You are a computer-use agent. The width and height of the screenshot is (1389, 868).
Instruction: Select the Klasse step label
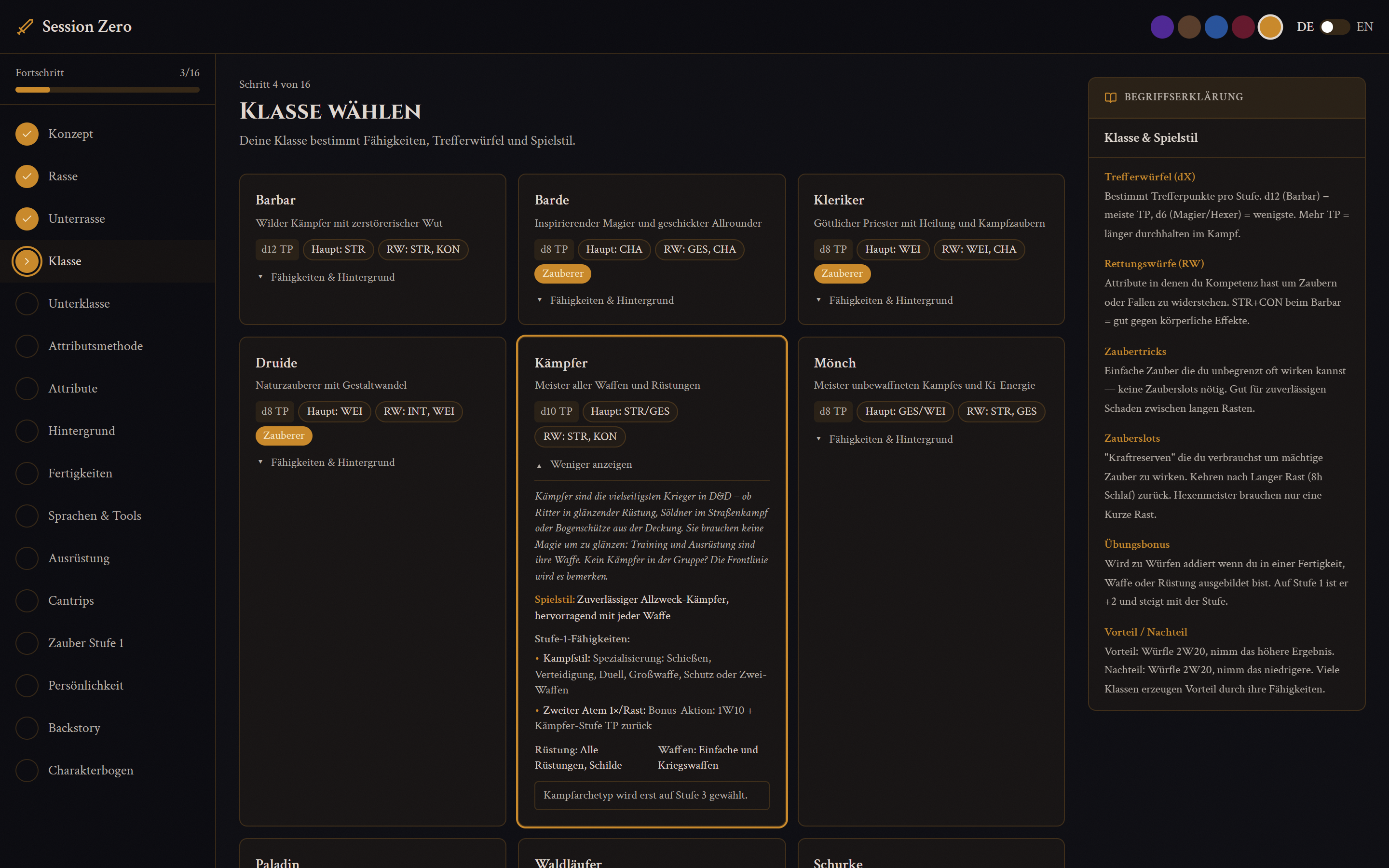tap(65, 261)
